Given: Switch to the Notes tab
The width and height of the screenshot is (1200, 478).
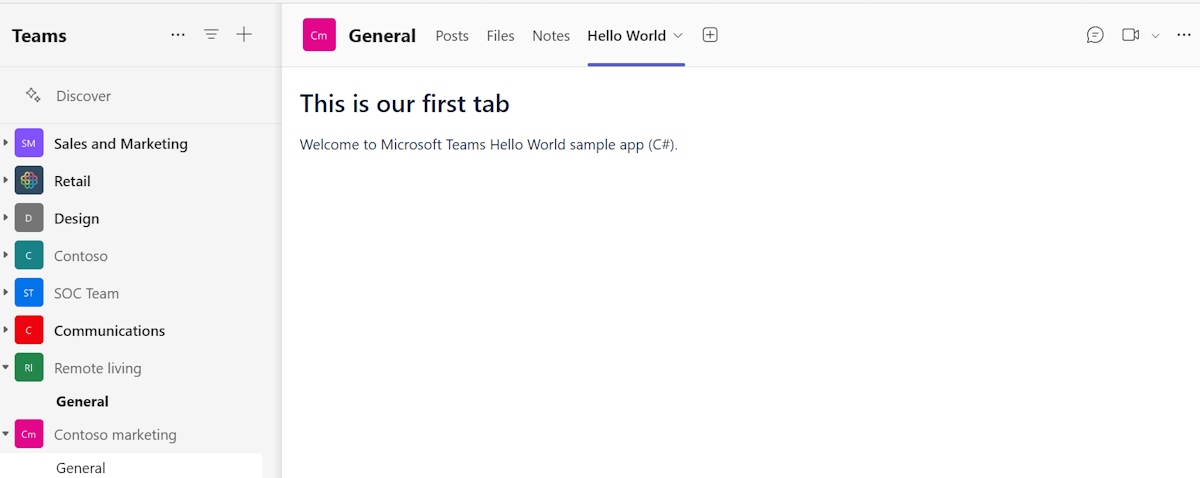Looking at the screenshot, I should tap(551, 35).
